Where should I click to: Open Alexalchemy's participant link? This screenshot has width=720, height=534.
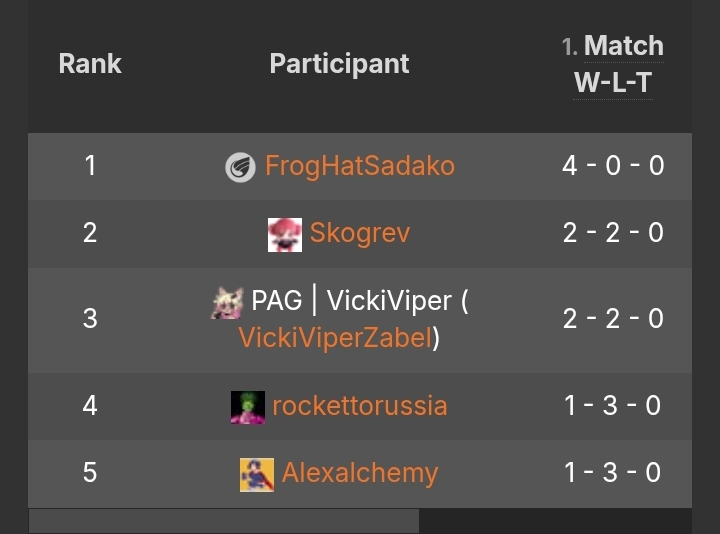359,473
